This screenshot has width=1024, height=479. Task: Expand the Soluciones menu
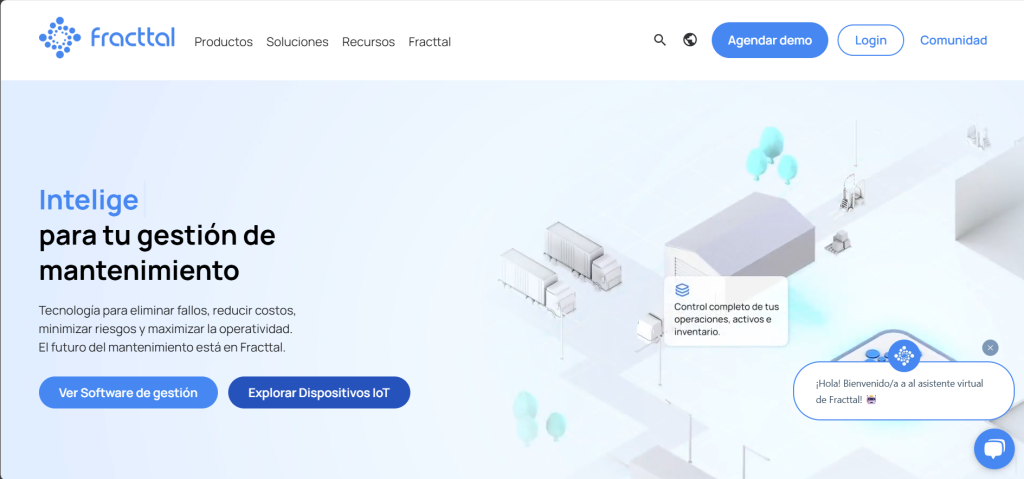tap(297, 42)
